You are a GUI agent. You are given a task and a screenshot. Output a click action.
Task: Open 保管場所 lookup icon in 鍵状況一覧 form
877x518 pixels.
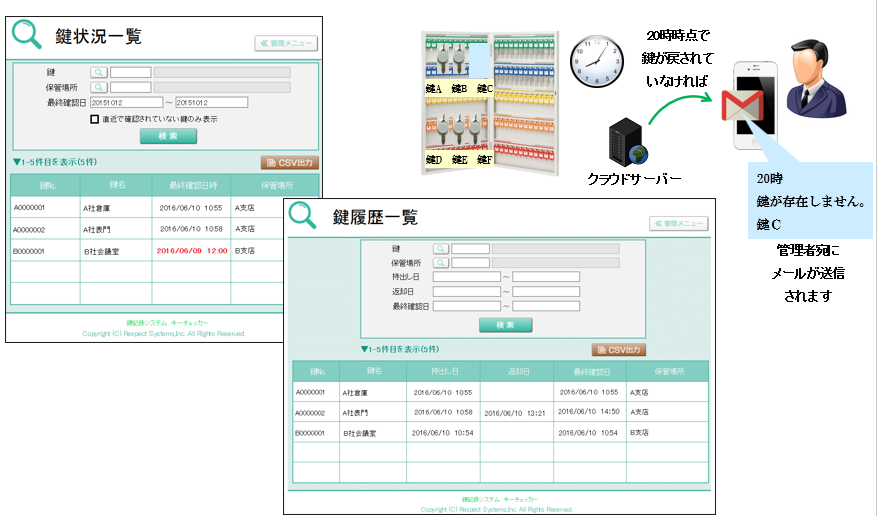98,87
